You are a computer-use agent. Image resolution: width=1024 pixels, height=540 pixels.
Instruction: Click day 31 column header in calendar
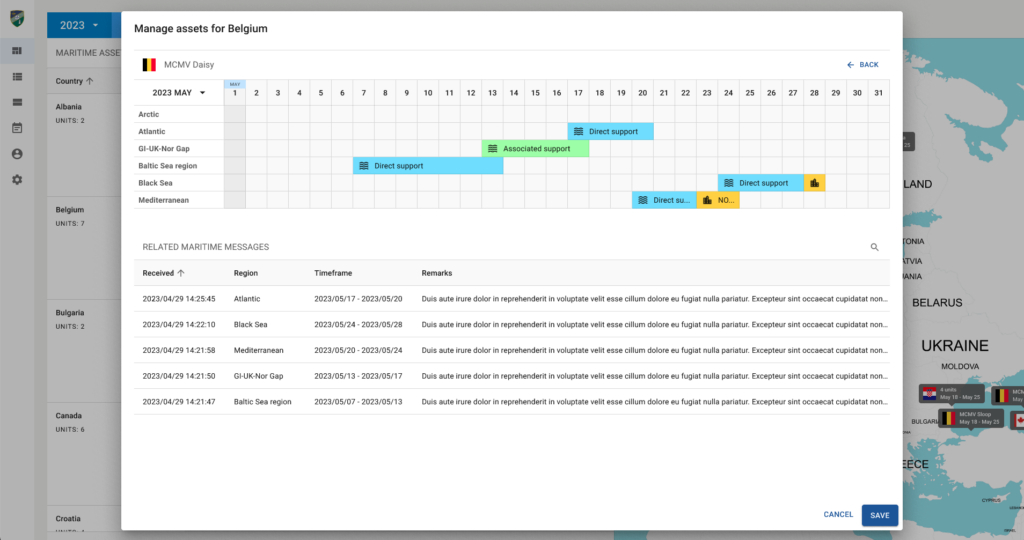(878, 93)
